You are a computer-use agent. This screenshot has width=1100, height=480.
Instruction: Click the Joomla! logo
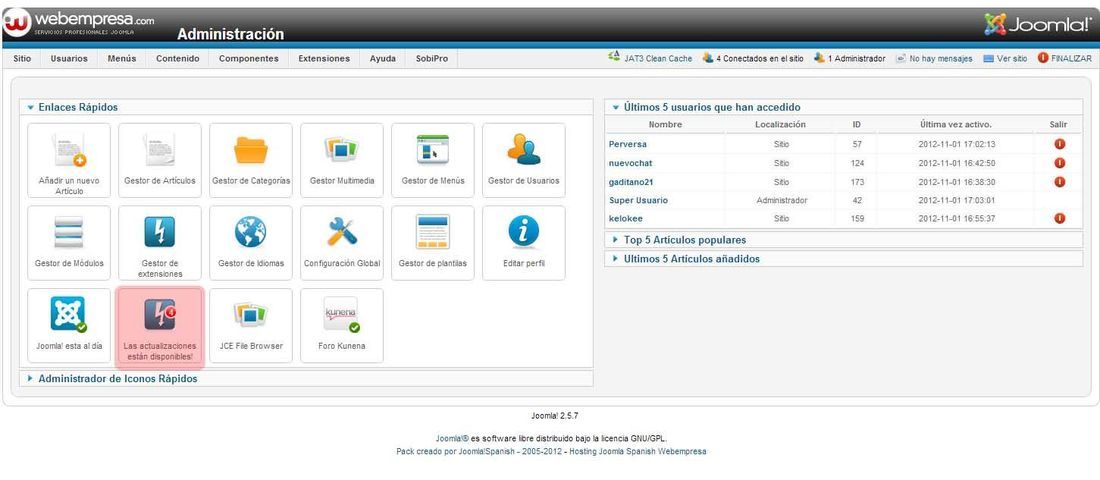click(x=1038, y=25)
